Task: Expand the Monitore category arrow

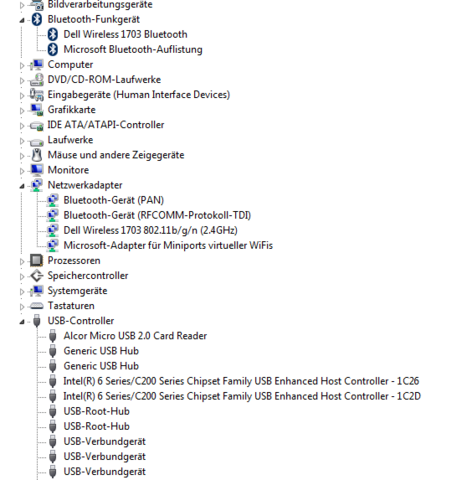Action: pos(22,171)
